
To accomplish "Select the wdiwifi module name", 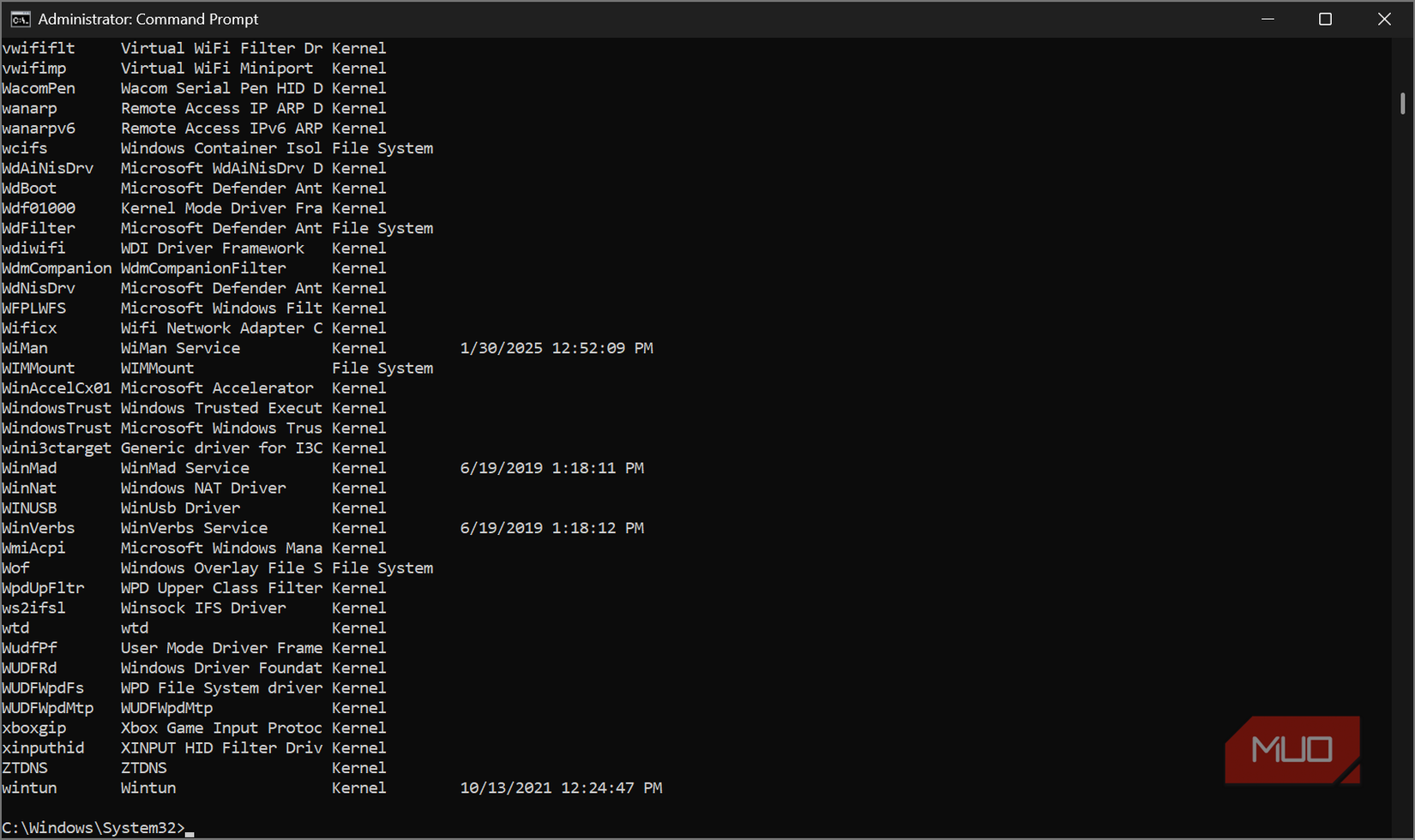I will tap(34, 249).
